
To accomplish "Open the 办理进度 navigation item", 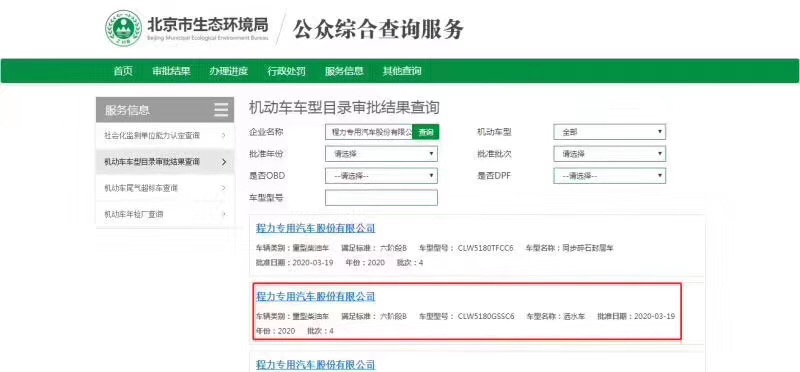I will 229,71.
